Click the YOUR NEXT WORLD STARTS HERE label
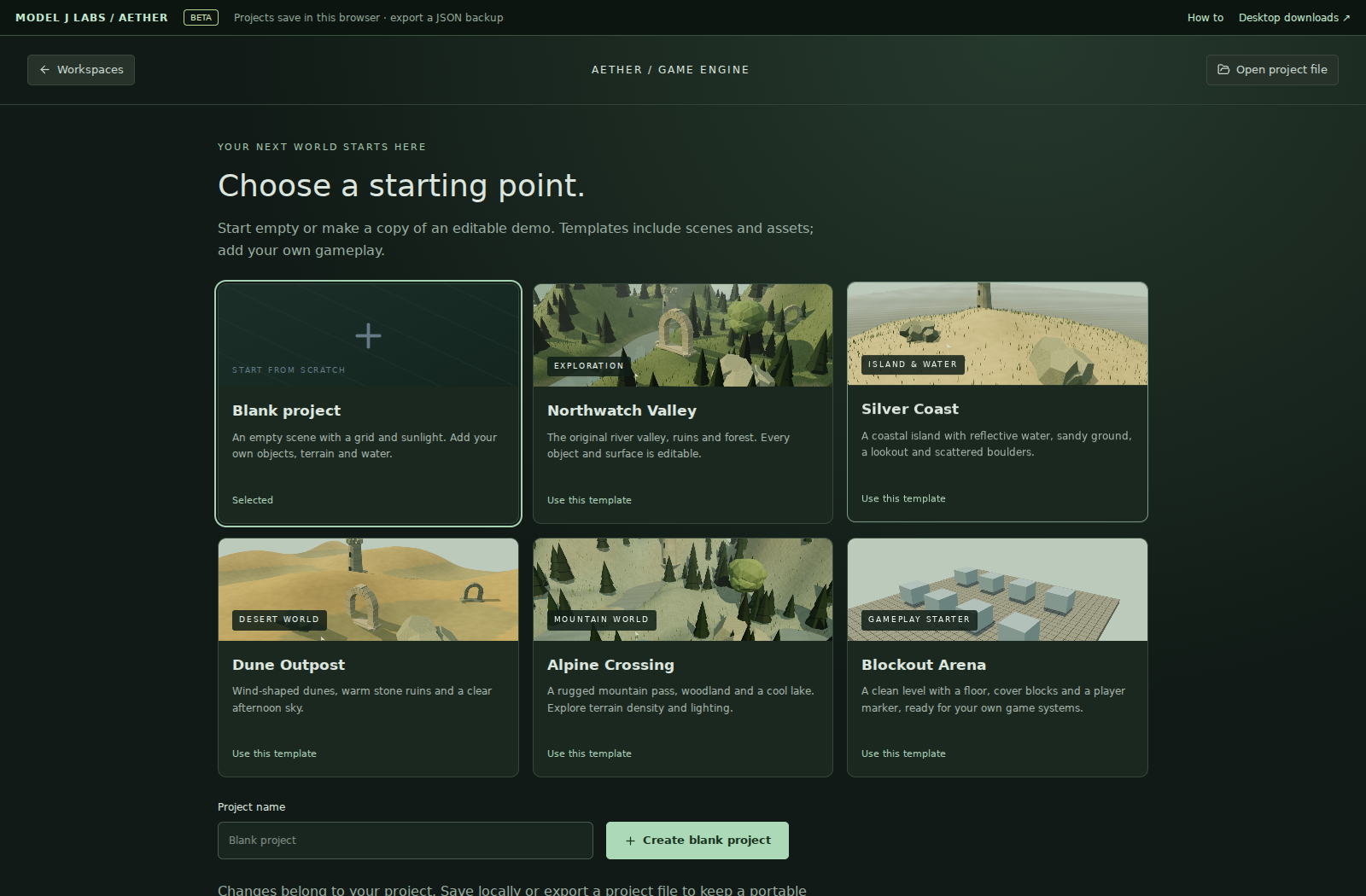Screen dimensions: 1366x896 tap(322, 147)
